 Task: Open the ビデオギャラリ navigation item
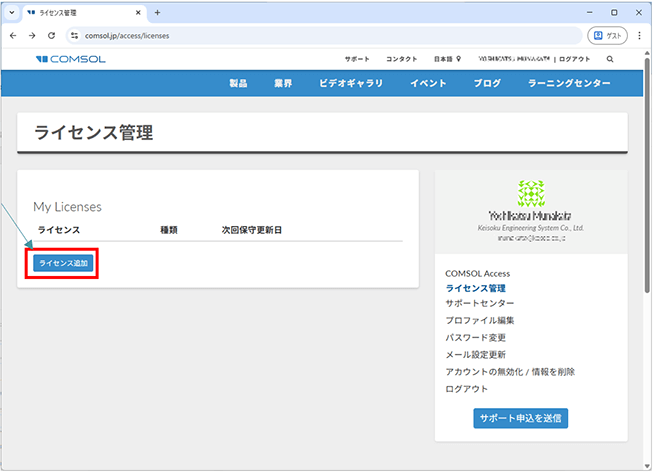click(x=351, y=83)
